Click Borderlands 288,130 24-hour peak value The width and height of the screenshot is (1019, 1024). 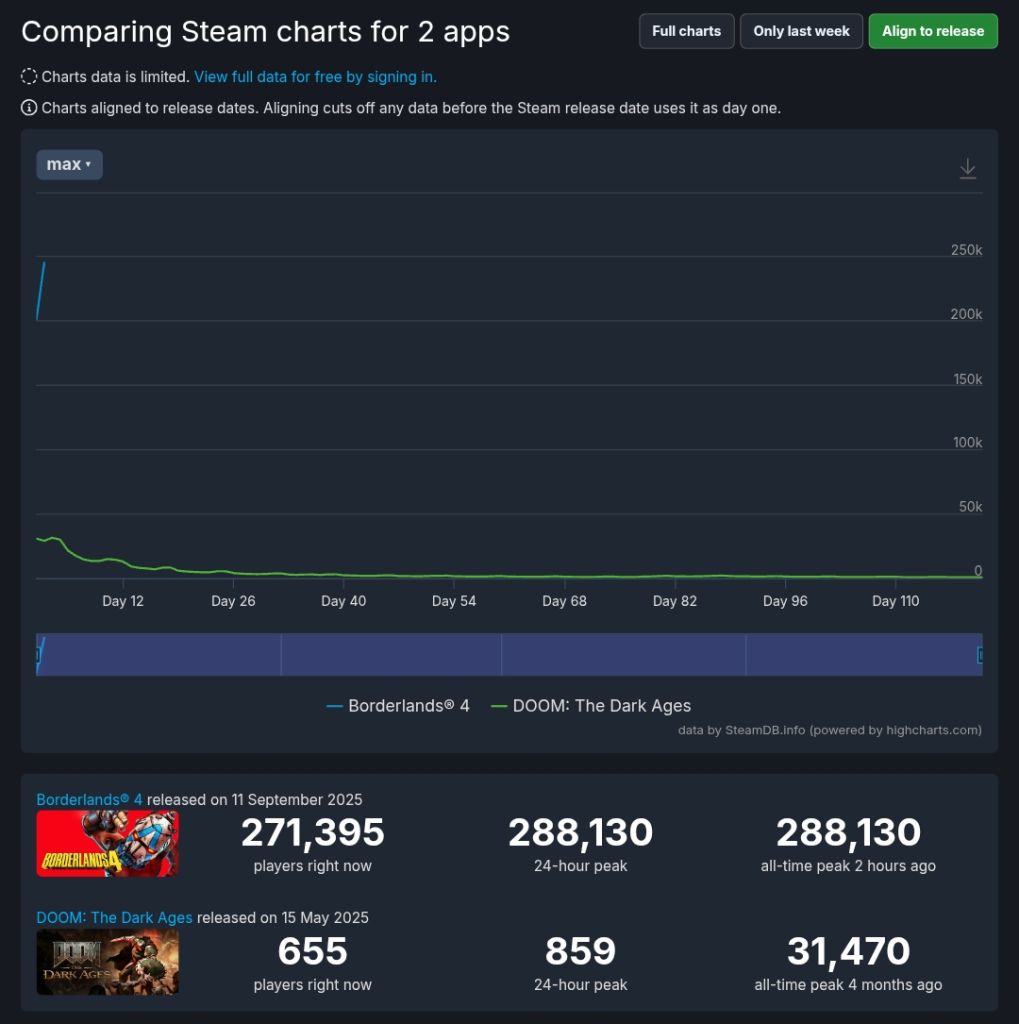point(581,833)
